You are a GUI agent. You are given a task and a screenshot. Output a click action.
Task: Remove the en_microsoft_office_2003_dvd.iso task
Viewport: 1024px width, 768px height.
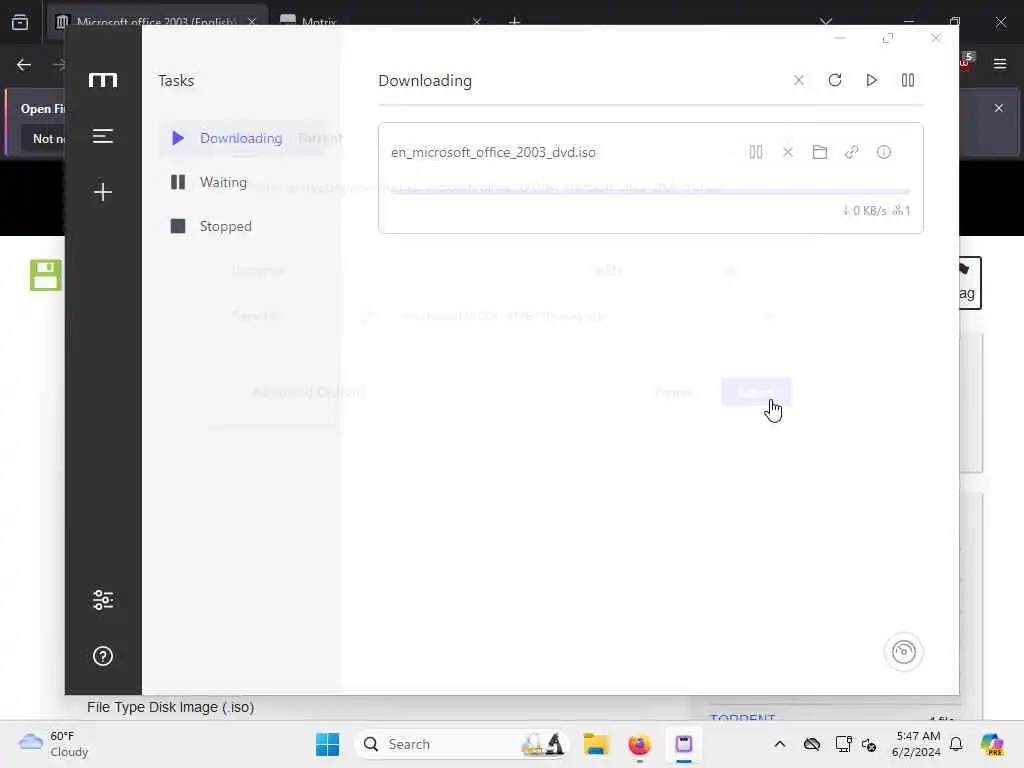(788, 152)
